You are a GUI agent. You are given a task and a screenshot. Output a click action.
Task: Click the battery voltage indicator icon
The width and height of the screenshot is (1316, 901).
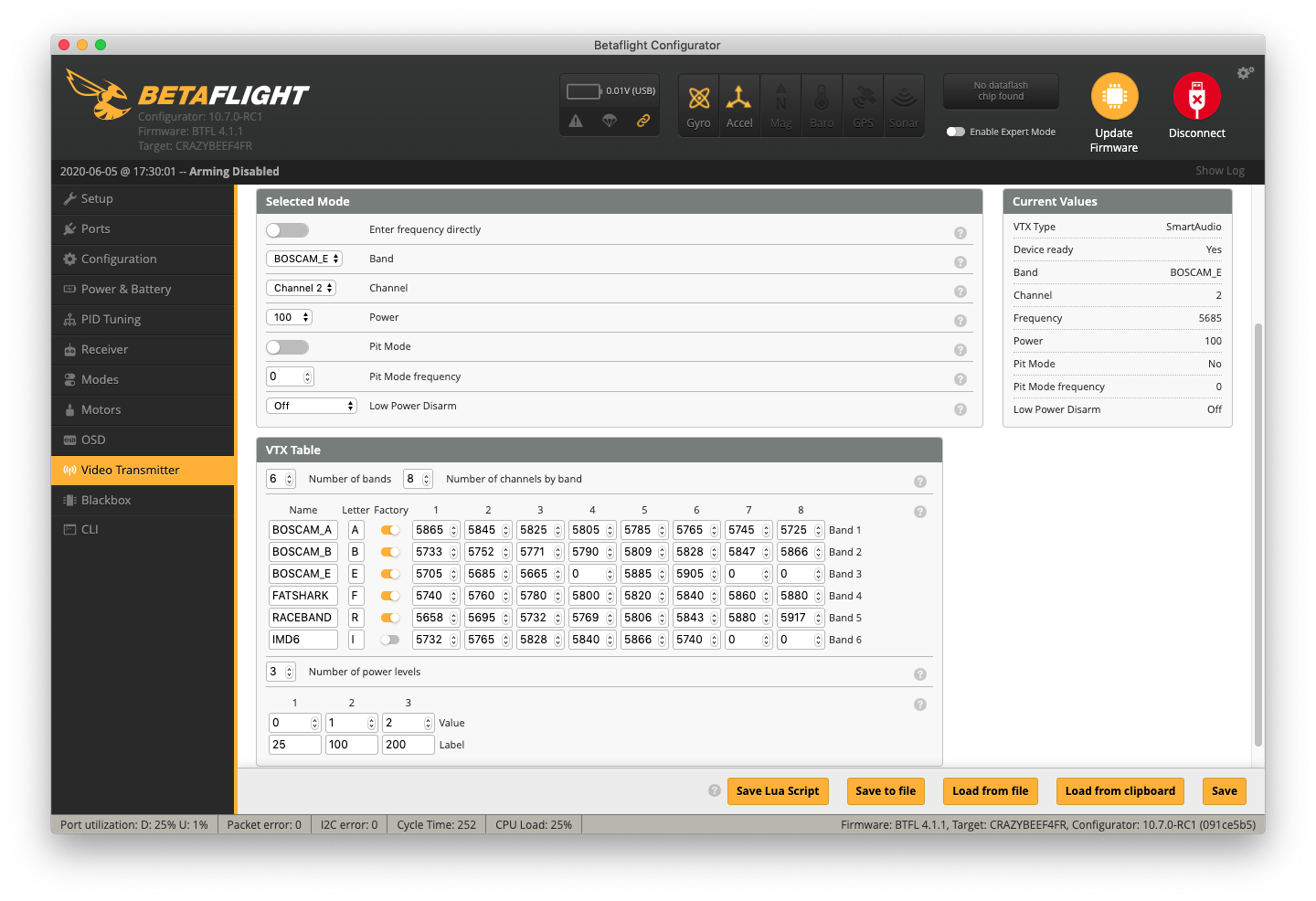[x=584, y=91]
